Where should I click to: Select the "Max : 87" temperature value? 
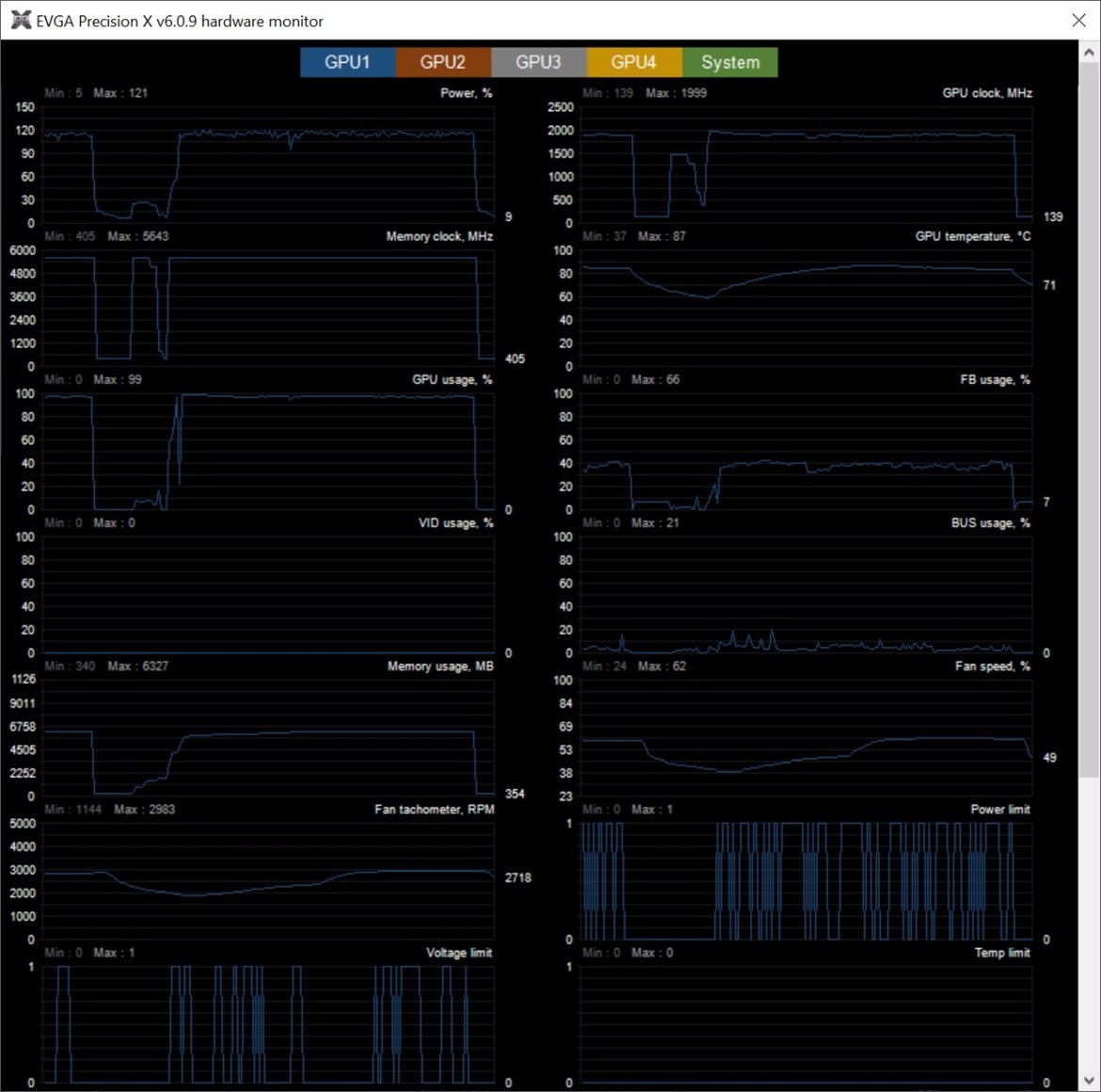662,236
